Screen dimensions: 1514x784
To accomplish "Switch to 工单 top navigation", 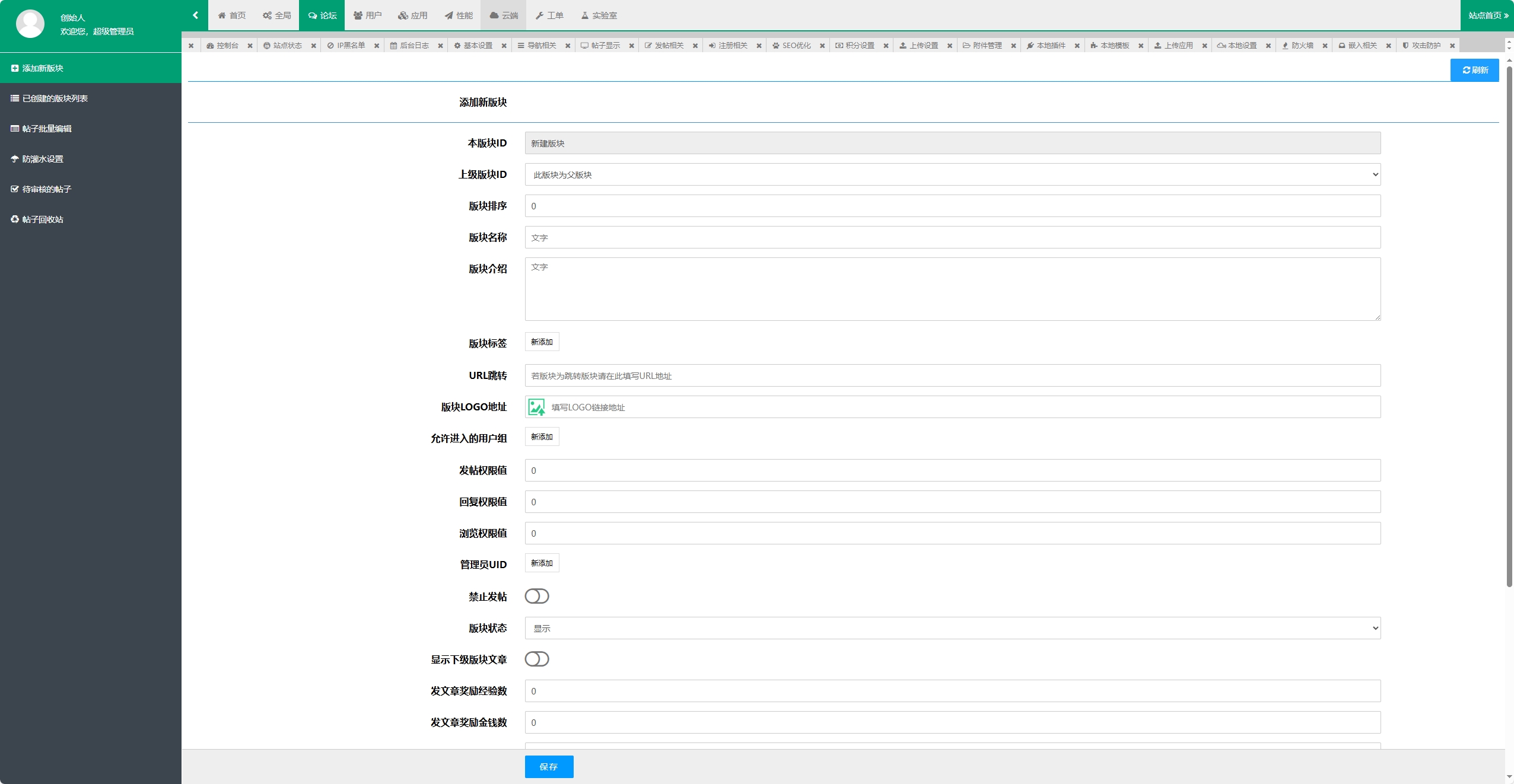I will [x=549, y=15].
